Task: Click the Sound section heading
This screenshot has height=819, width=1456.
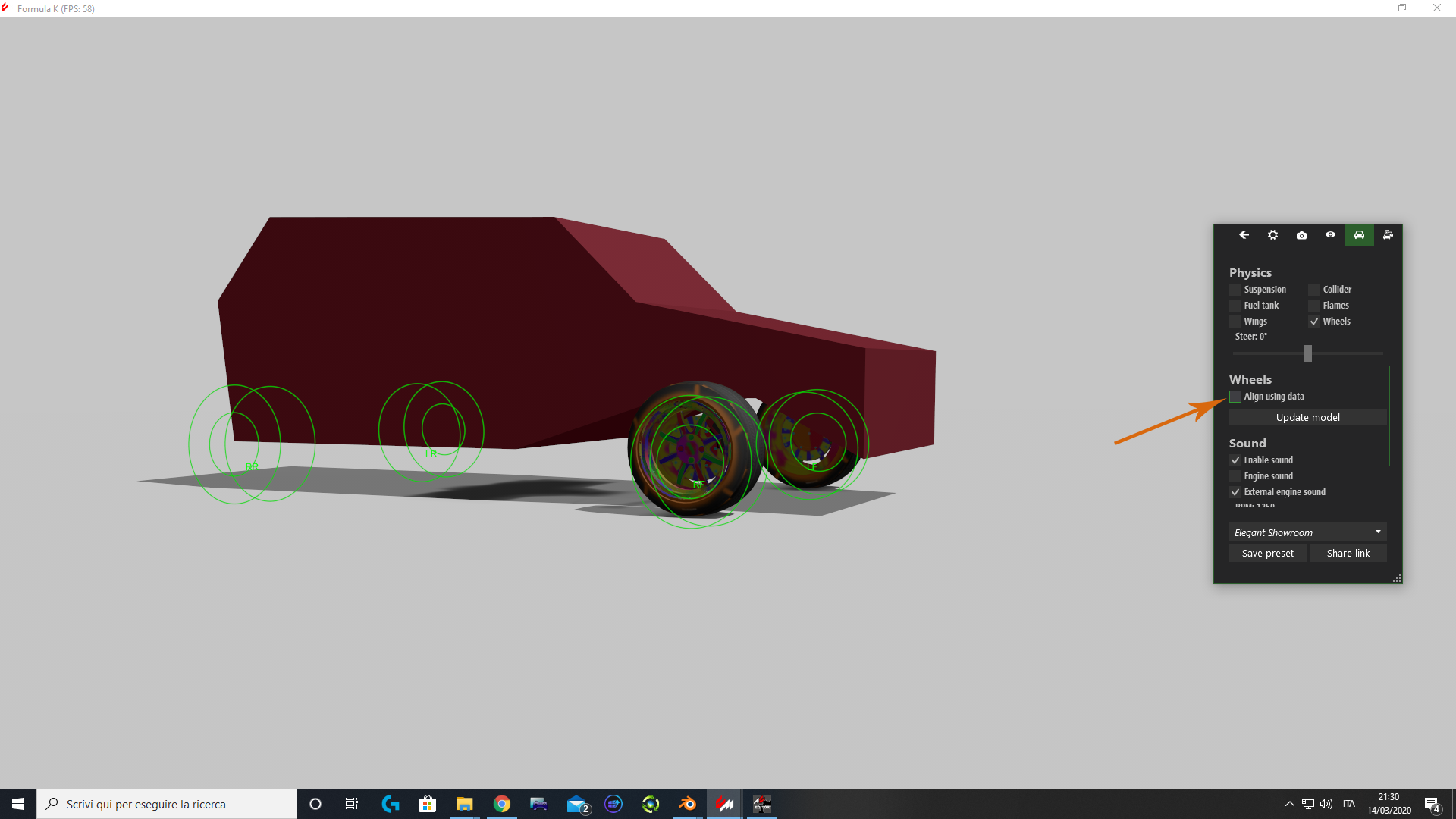Action: coord(1247,443)
